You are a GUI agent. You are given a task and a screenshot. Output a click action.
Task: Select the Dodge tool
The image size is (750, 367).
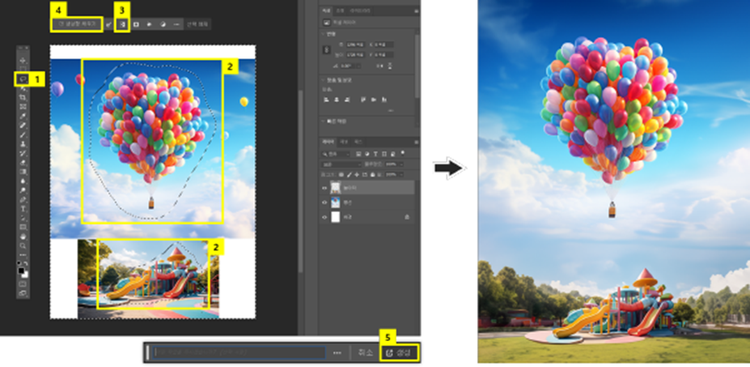point(23,190)
